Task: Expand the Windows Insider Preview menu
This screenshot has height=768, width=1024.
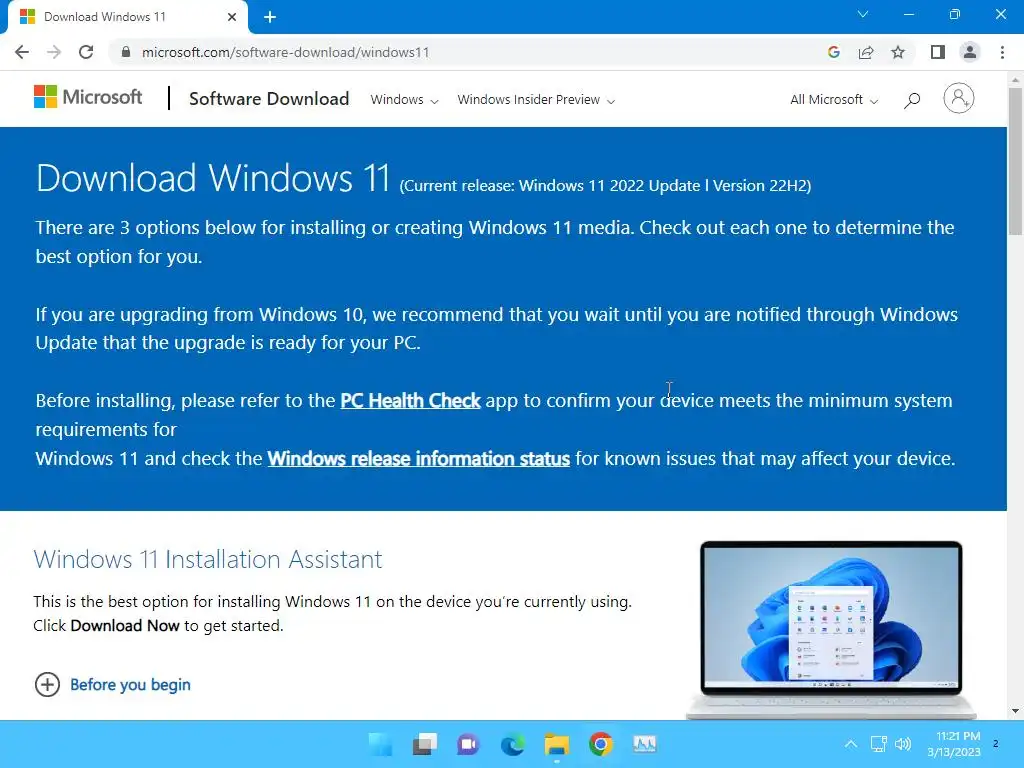Action: (536, 100)
